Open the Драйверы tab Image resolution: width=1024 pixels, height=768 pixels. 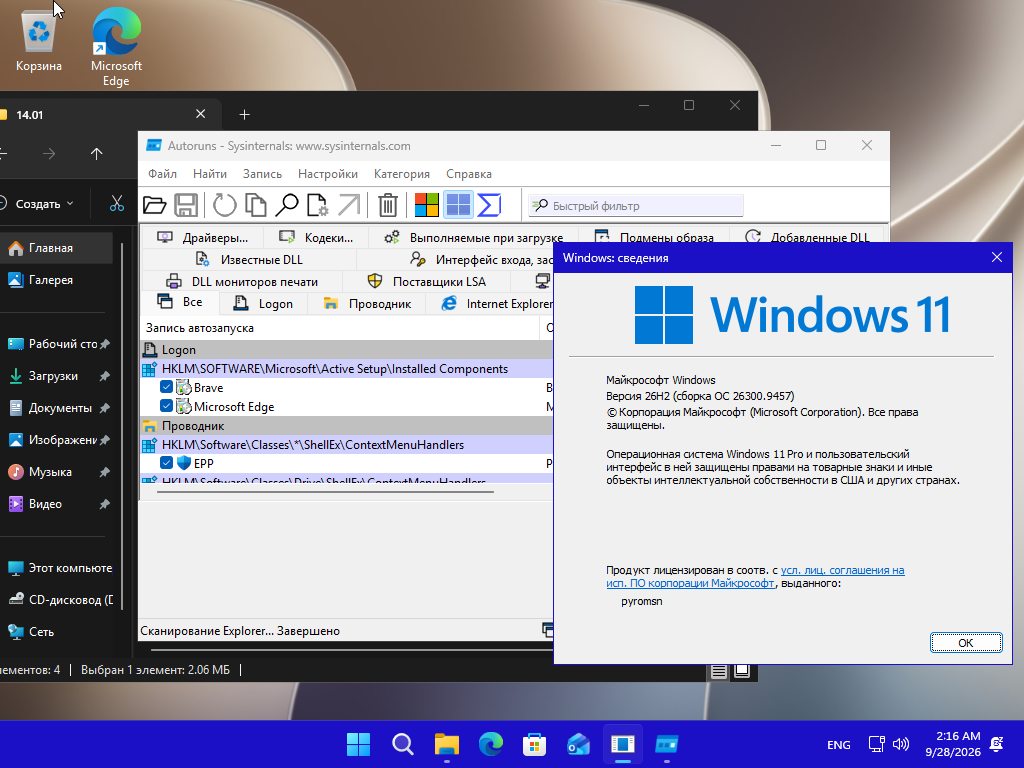pos(203,238)
